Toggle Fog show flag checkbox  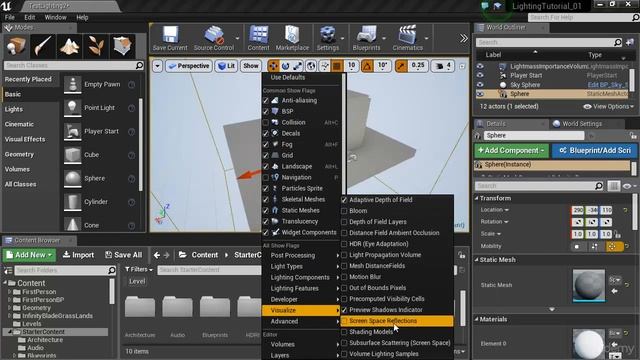pos(266,144)
